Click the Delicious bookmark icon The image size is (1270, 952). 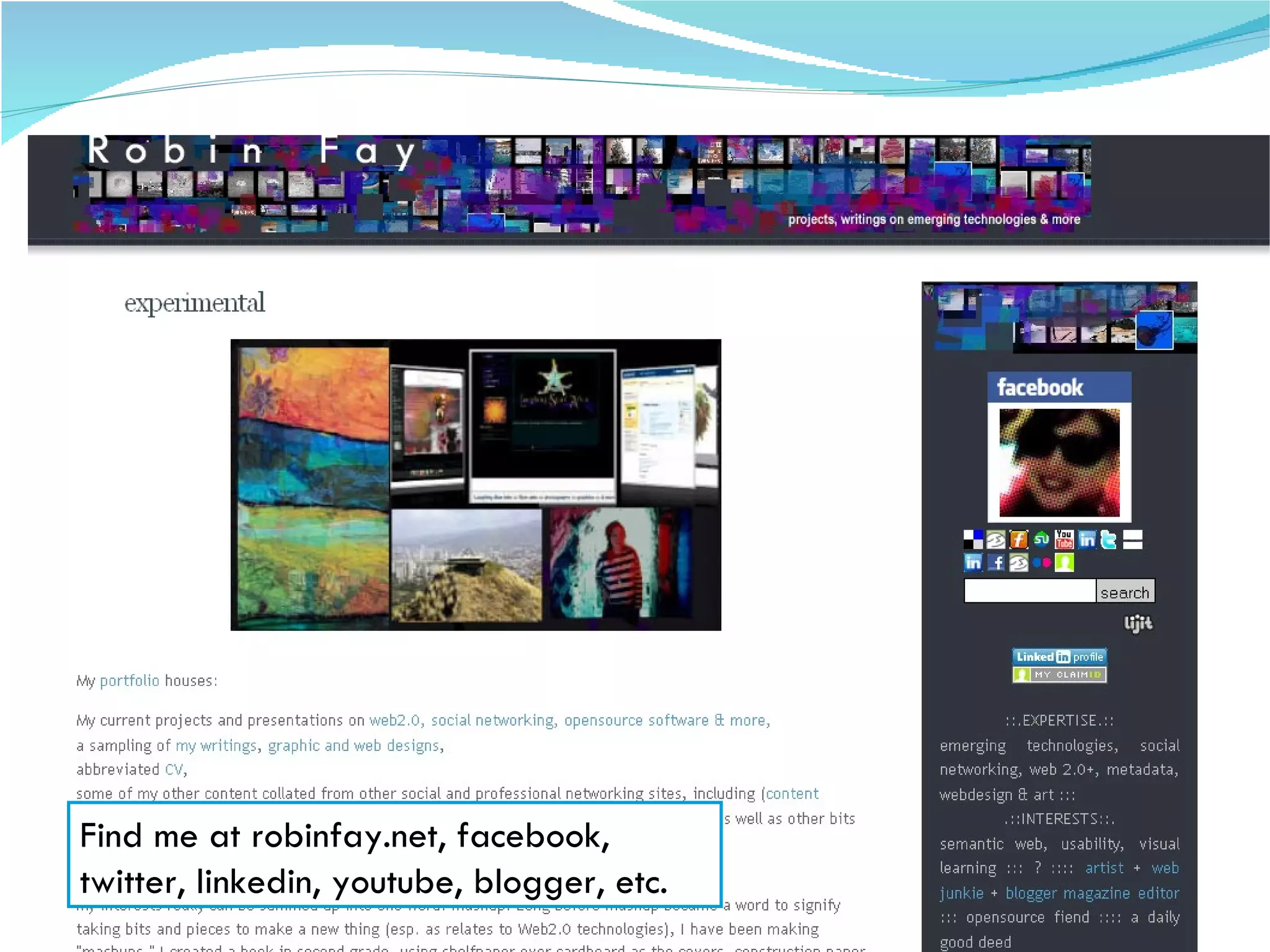[973, 540]
